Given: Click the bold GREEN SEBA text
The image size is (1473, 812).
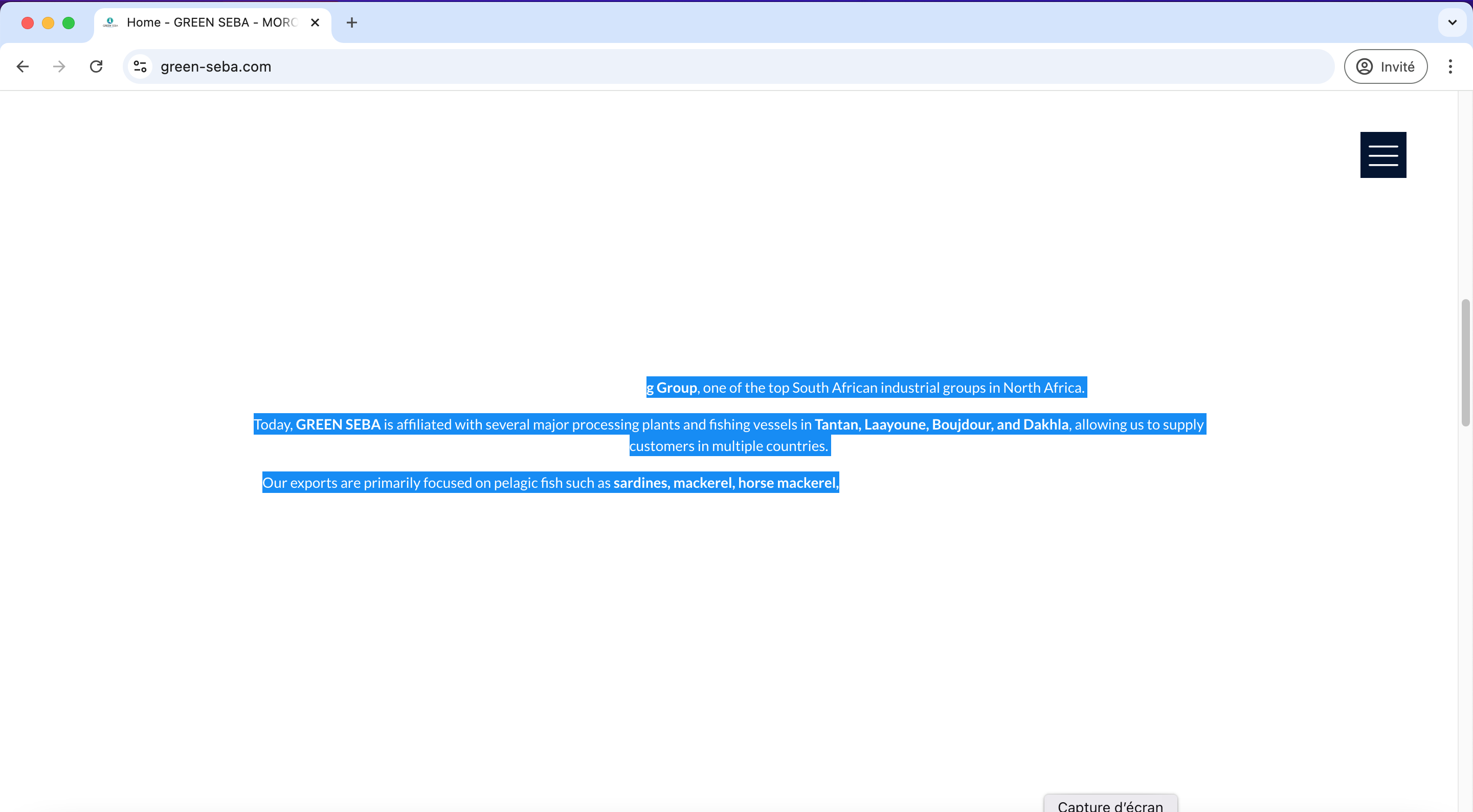Looking at the screenshot, I should [x=338, y=424].
